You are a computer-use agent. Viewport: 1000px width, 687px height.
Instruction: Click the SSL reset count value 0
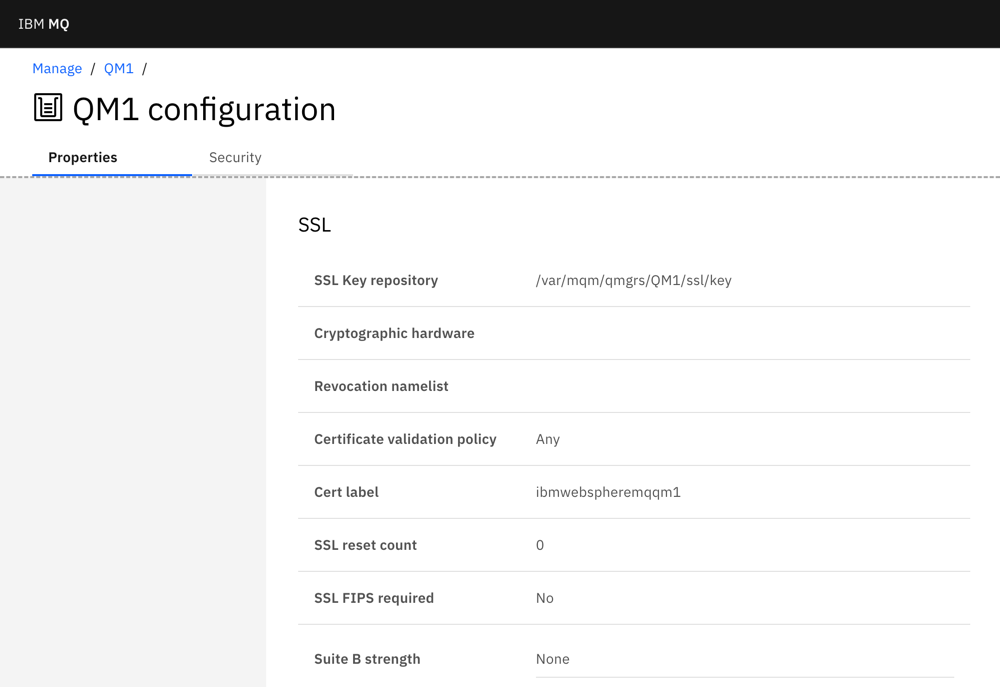tap(540, 545)
